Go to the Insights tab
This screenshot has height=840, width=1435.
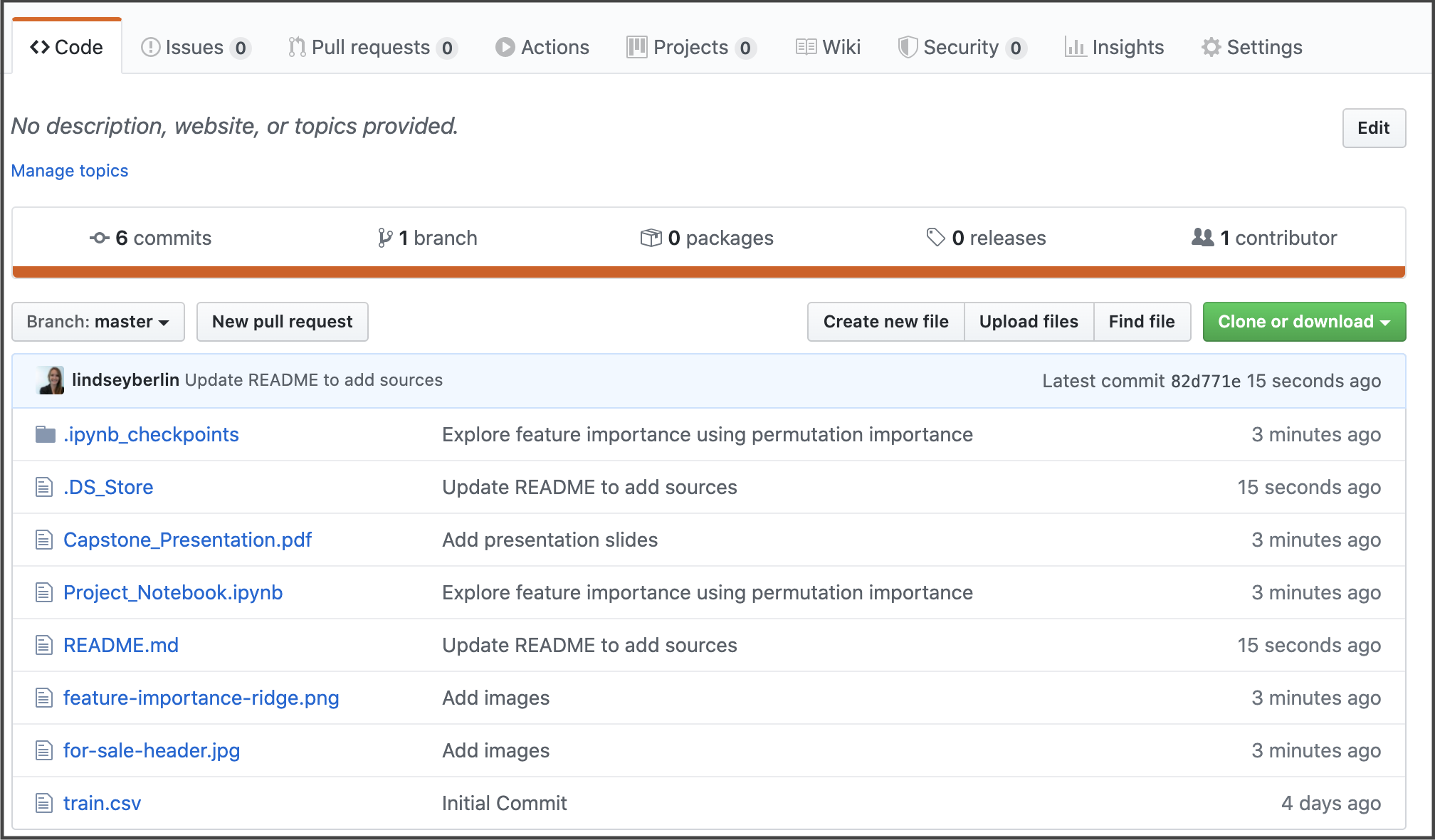1114,47
